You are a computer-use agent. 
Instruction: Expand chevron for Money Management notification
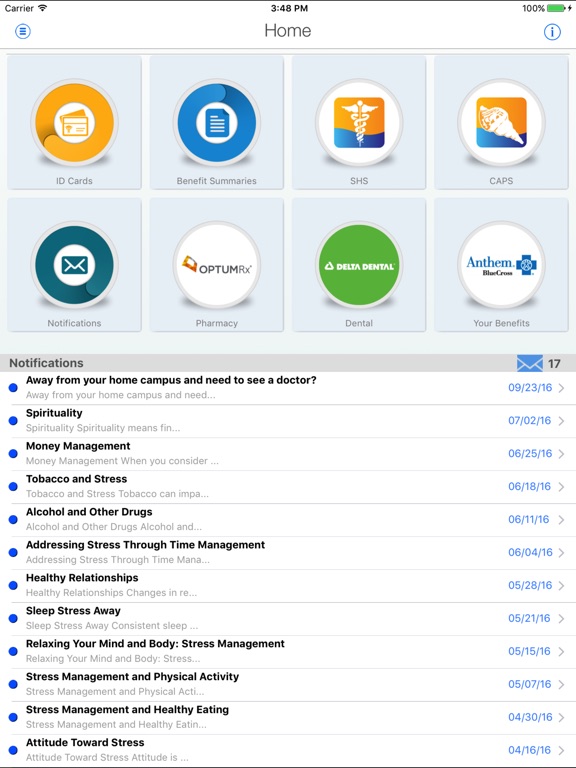tap(561, 454)
